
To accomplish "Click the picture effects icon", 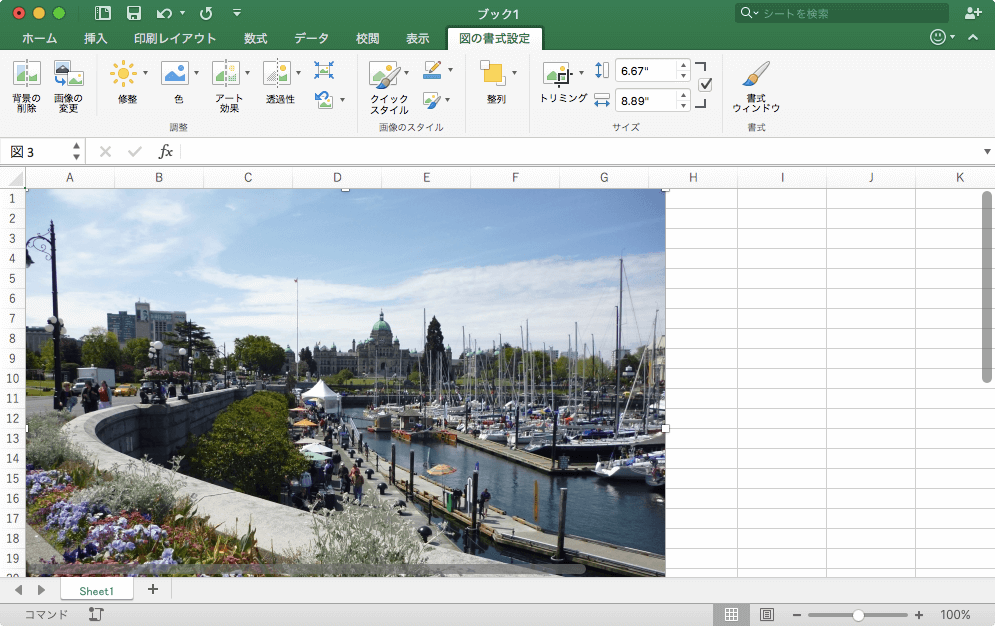I will [432, 100].
